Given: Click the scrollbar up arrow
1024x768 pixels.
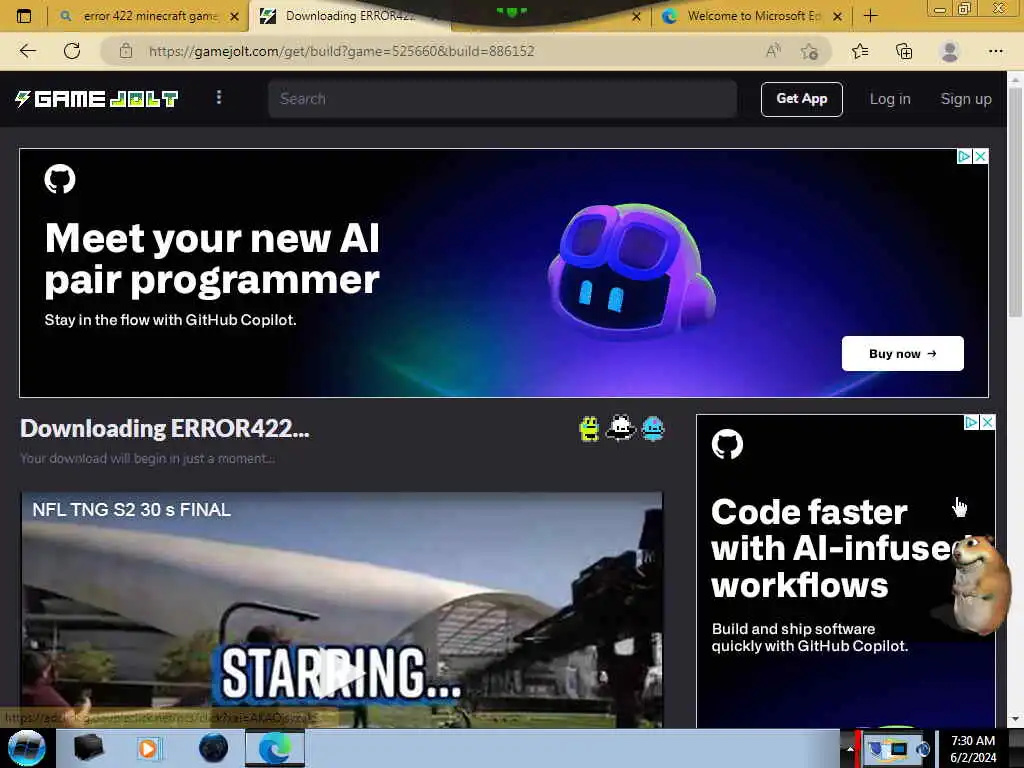Looking at the screenshot, I should tap(1014, 79).
